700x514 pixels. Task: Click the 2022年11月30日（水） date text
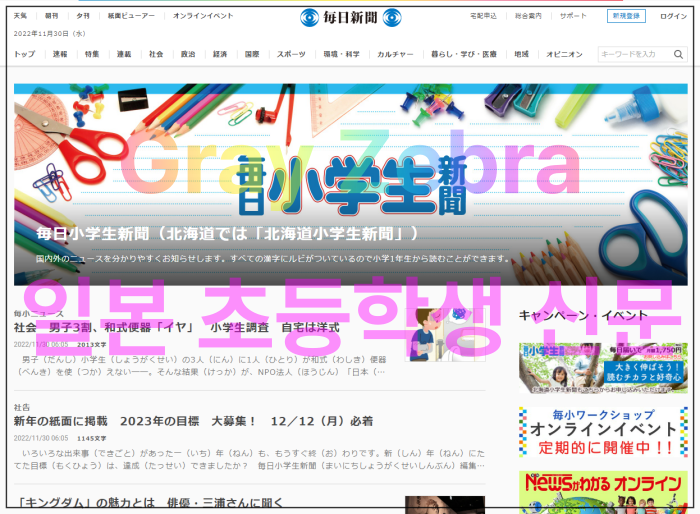49,33
